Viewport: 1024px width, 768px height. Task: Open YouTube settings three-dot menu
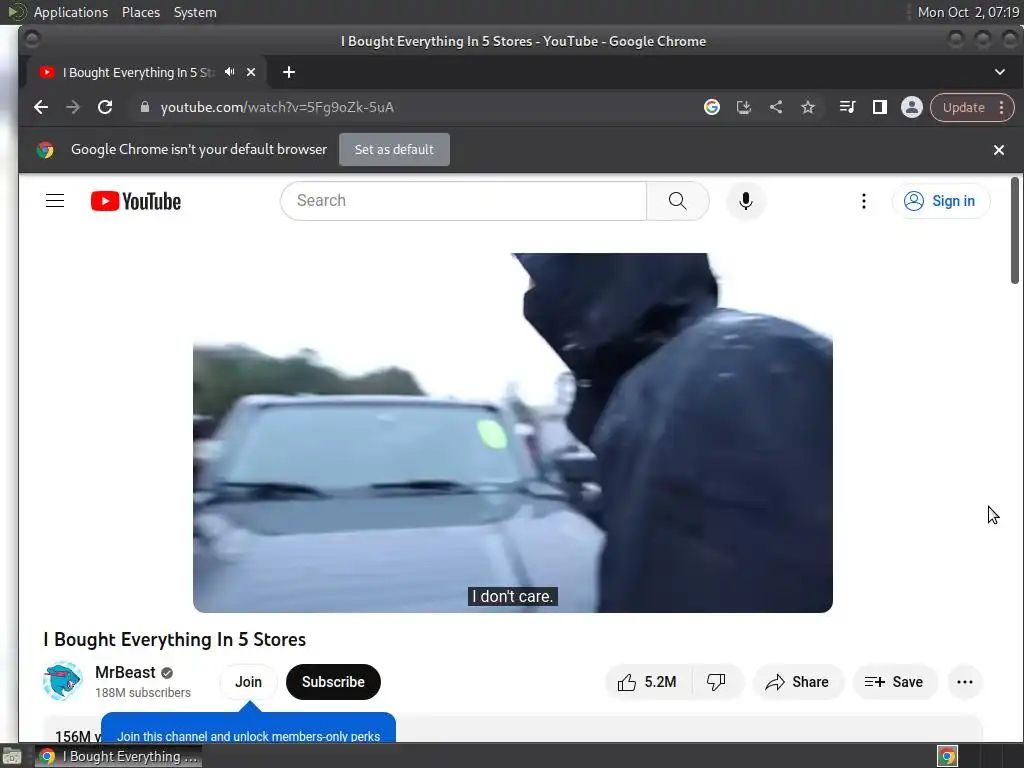(x=863, y=200)
